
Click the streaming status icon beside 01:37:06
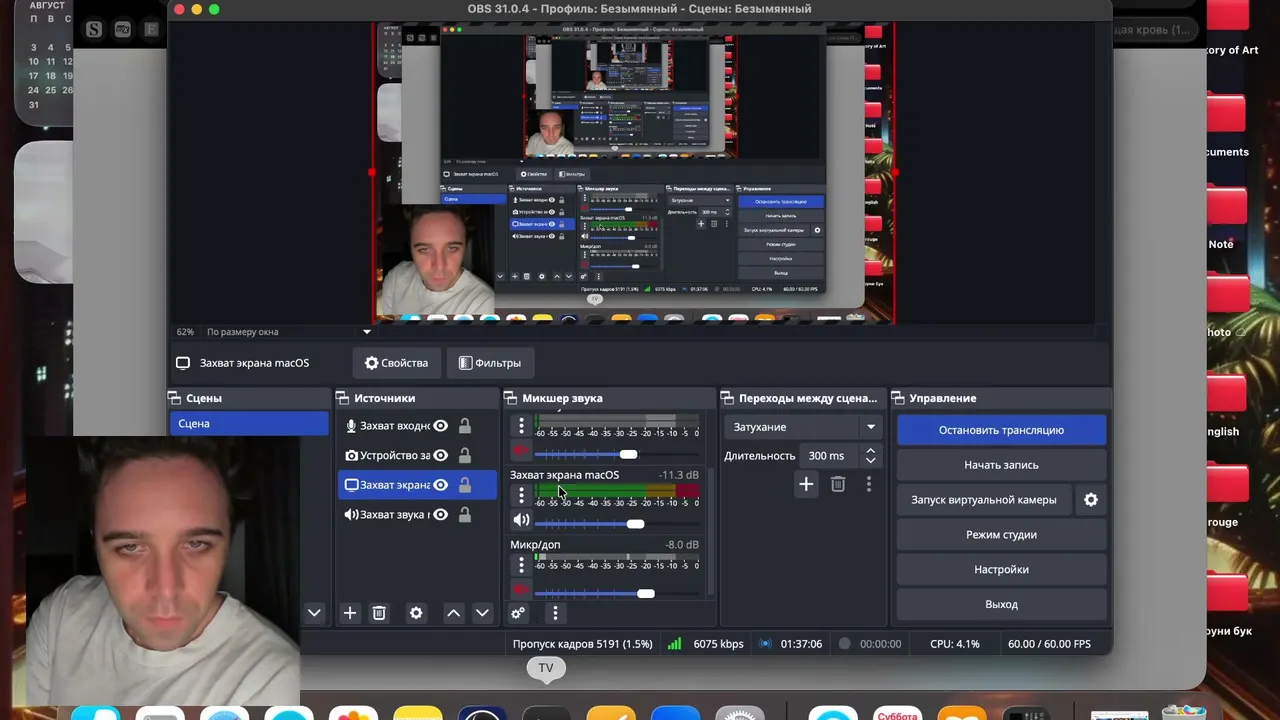click(x=766, y=644)
